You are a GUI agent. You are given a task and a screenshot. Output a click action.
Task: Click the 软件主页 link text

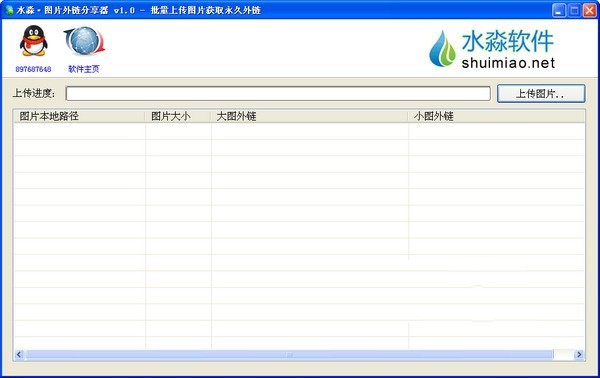click(84, 69)
